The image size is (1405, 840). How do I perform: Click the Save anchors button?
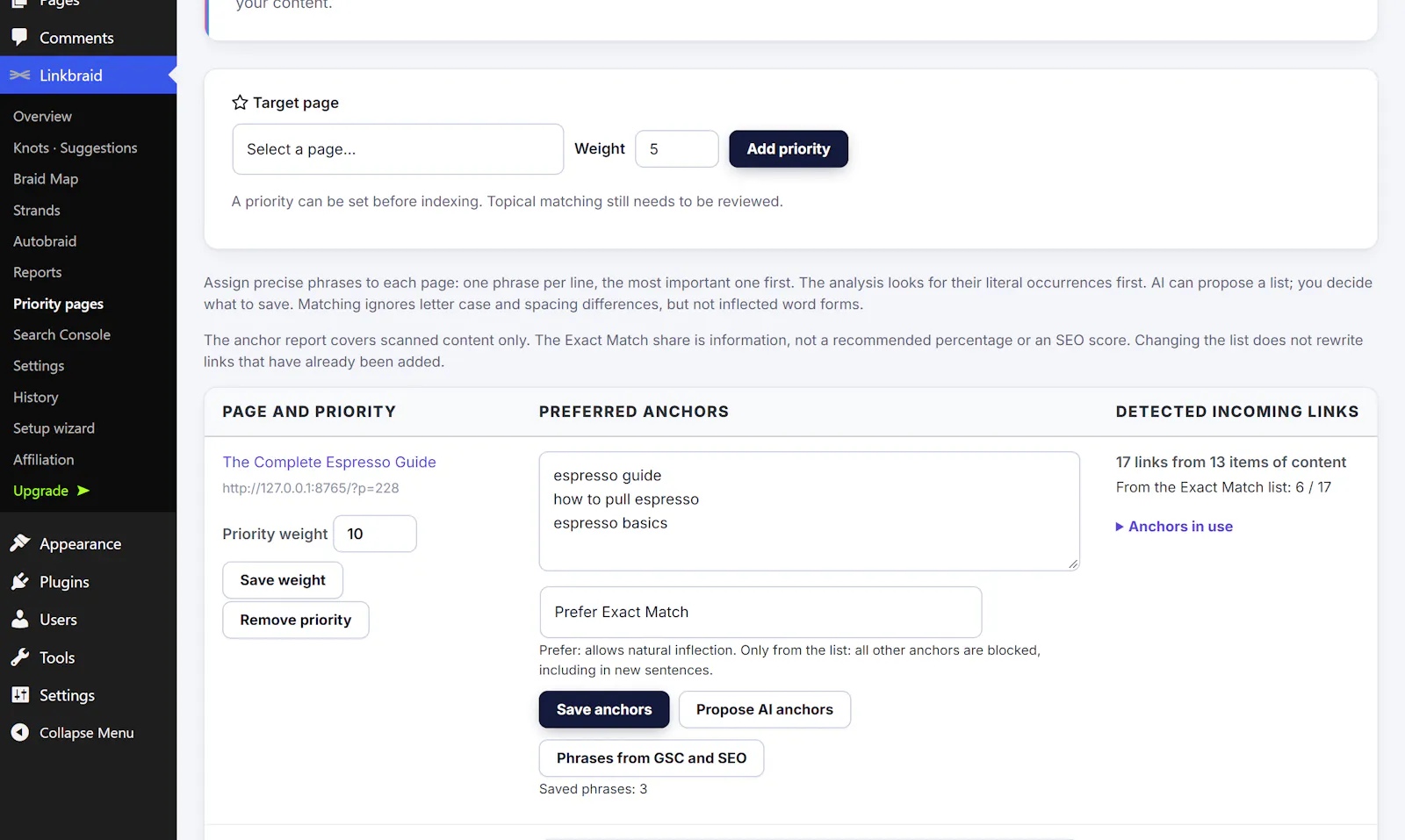pyautogui.click(x=604, y=709)
